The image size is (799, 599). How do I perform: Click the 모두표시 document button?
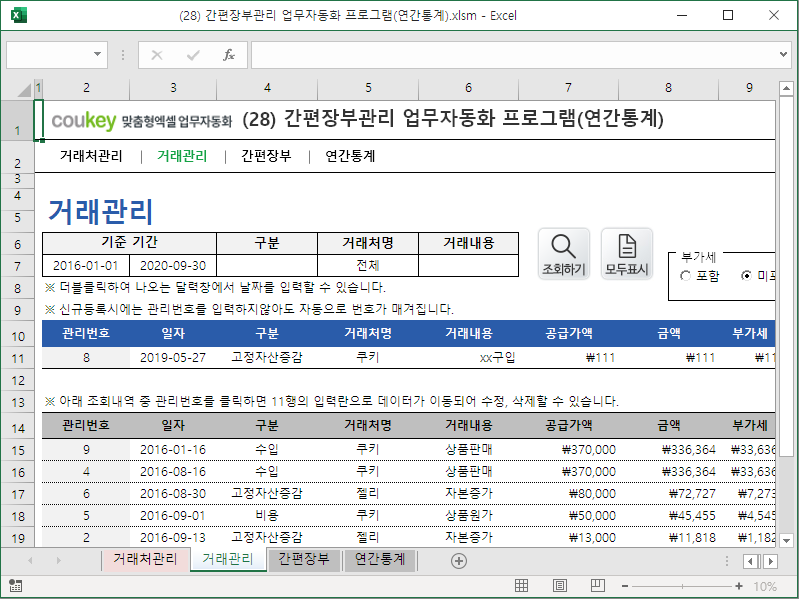627,254
